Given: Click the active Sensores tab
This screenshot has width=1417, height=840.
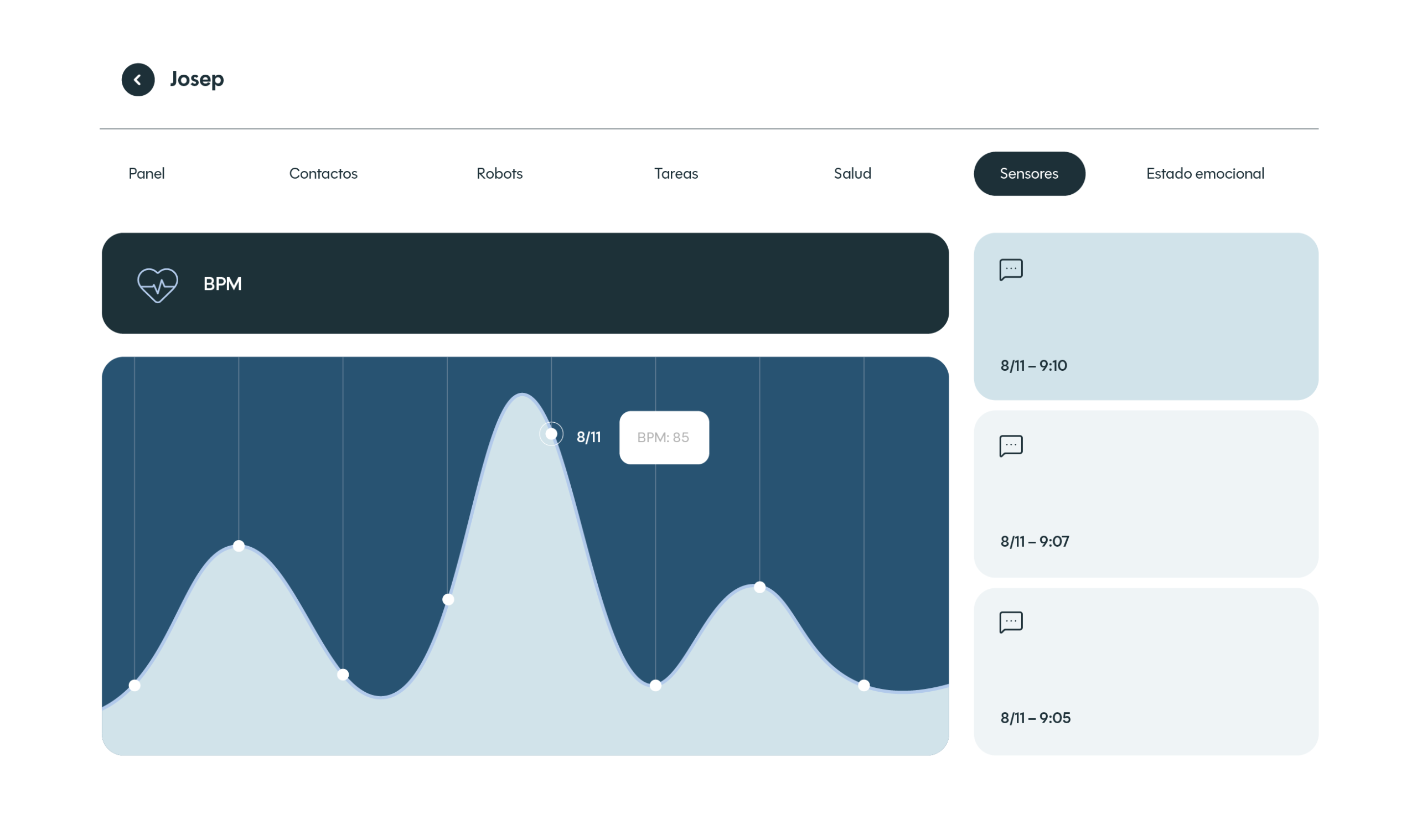Looking at the screenshot, I should [x=1029, y=174].
